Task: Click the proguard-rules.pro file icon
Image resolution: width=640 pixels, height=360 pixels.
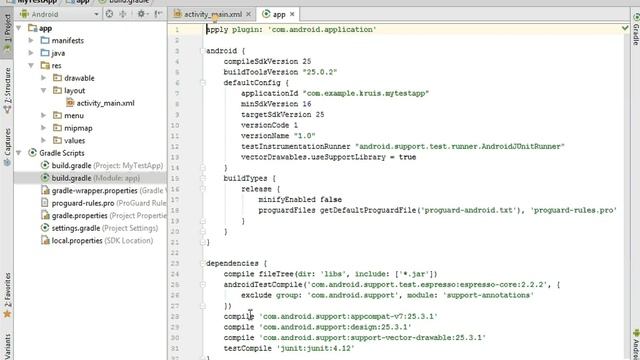Action: tap(45, 203)
